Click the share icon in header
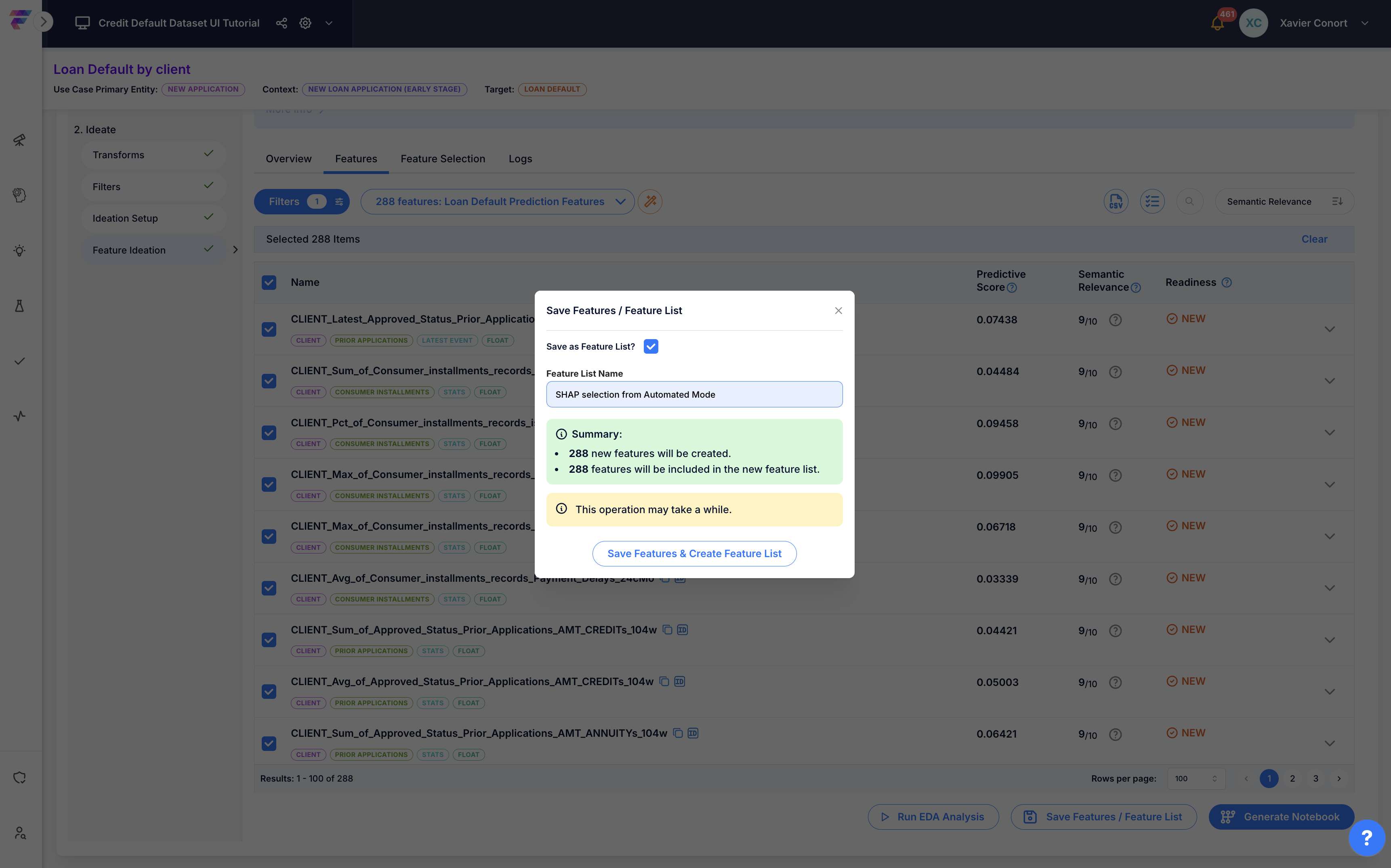This screenshot has height=868, width=1391. pyautogui.click(x=282, y=23)
